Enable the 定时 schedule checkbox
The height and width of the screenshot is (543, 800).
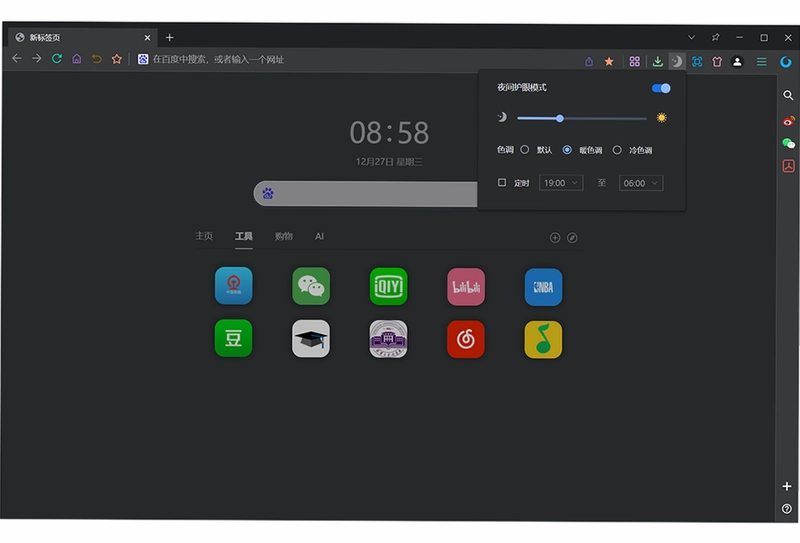[502, 182]
